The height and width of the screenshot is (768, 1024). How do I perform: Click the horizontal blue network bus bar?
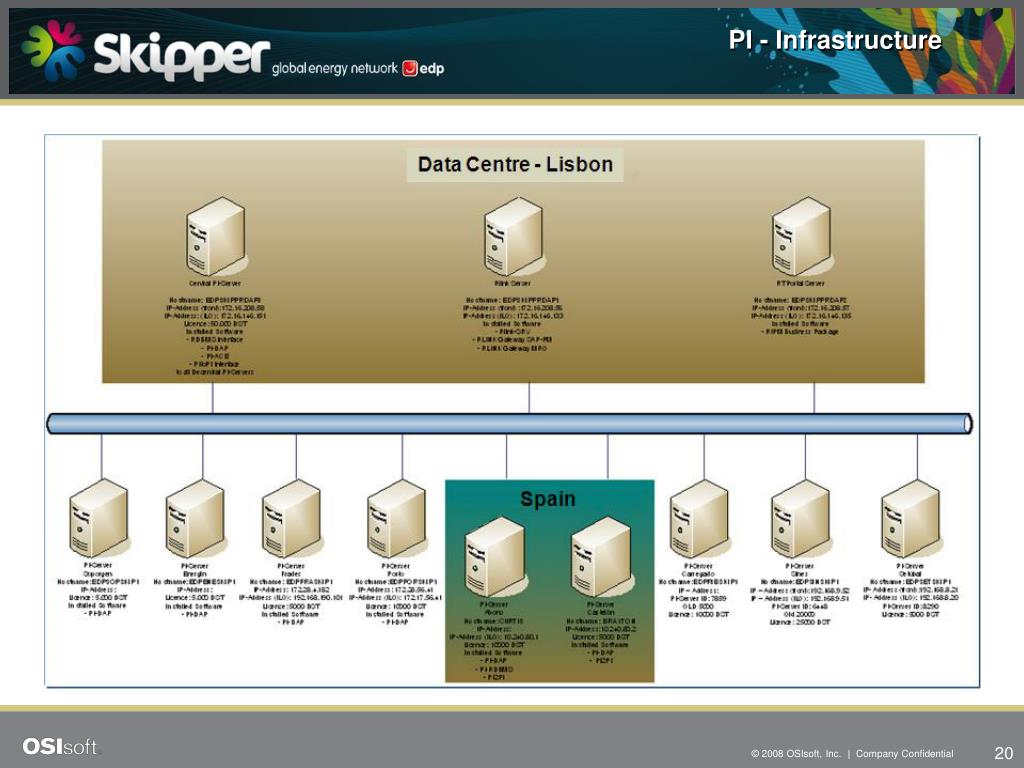(509, 424)
